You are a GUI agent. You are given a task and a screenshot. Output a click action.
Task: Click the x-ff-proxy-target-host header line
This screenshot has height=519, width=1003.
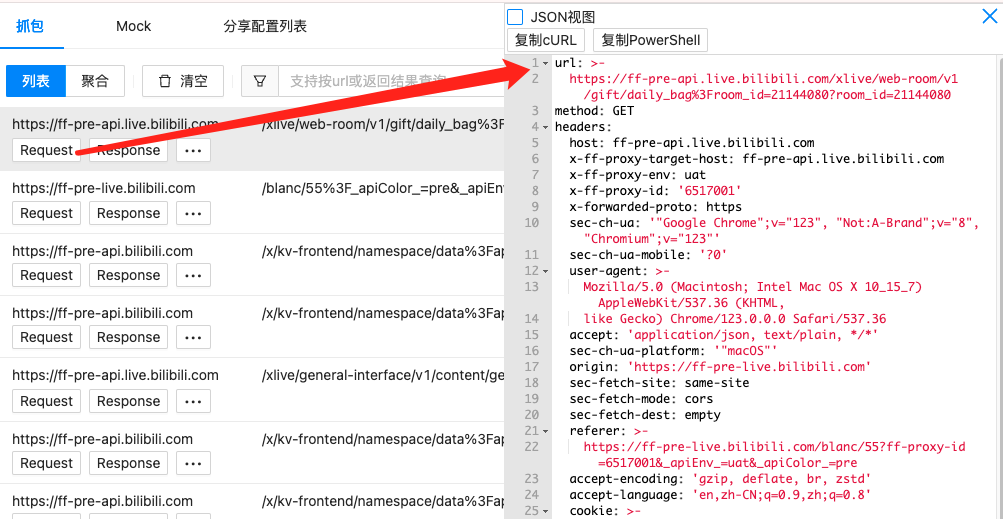tap(757, 159)
